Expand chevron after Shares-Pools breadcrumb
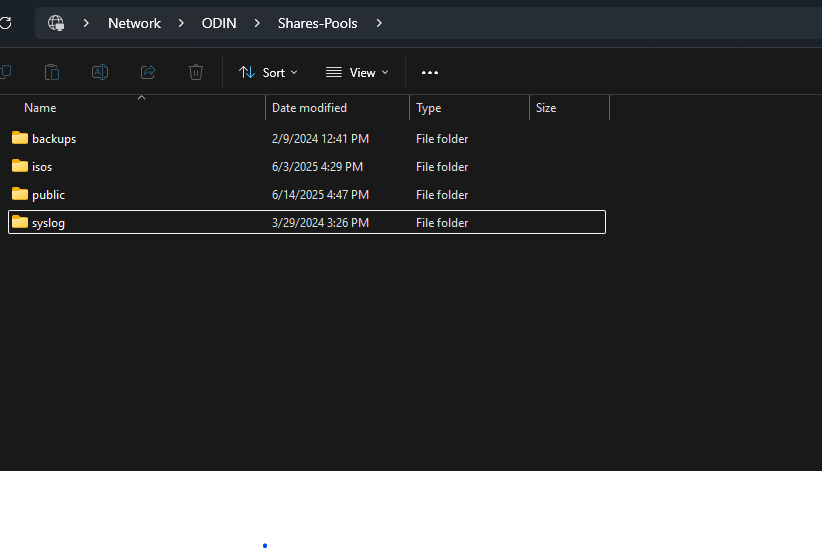 click(x=379, y=23)
